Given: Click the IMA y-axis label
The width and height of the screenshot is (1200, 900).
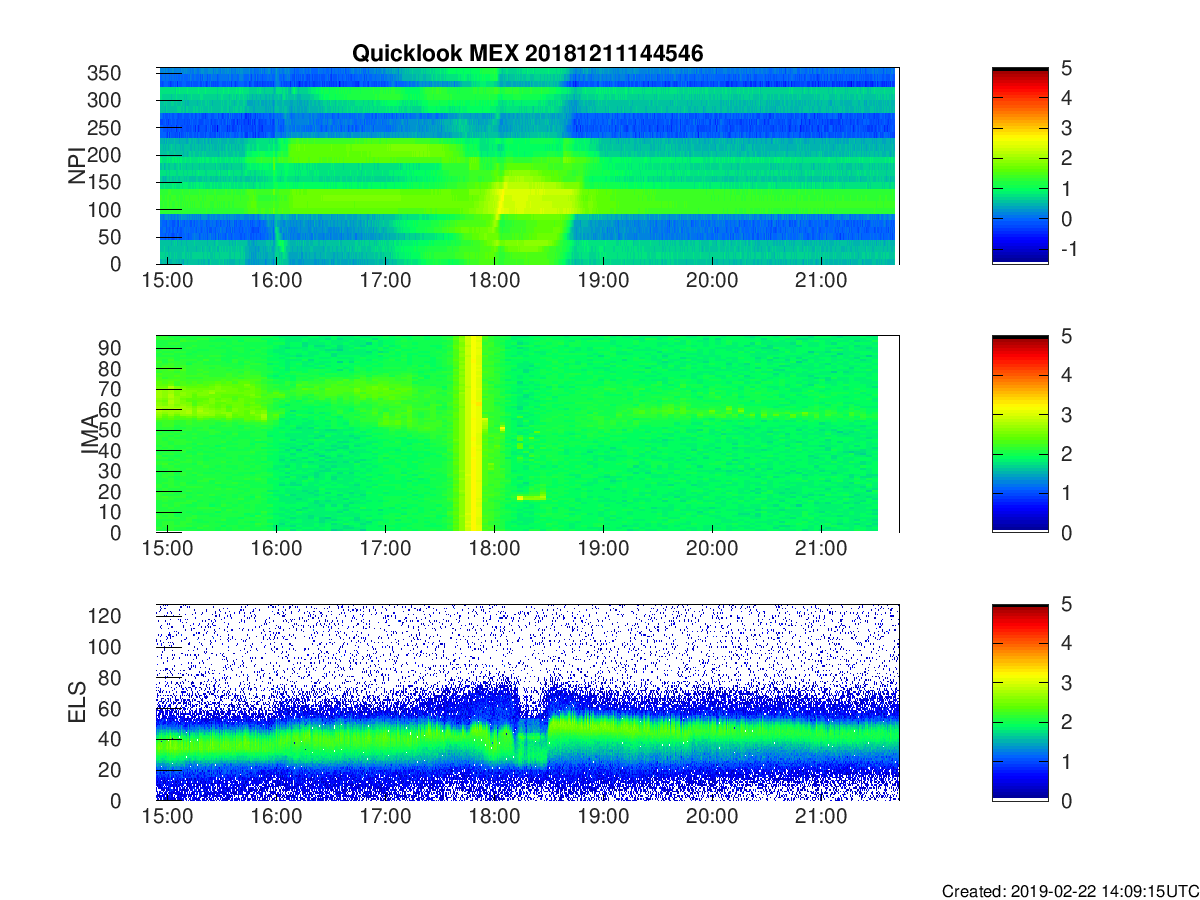Looking at the screenshot, I should [x=91, y=435].
